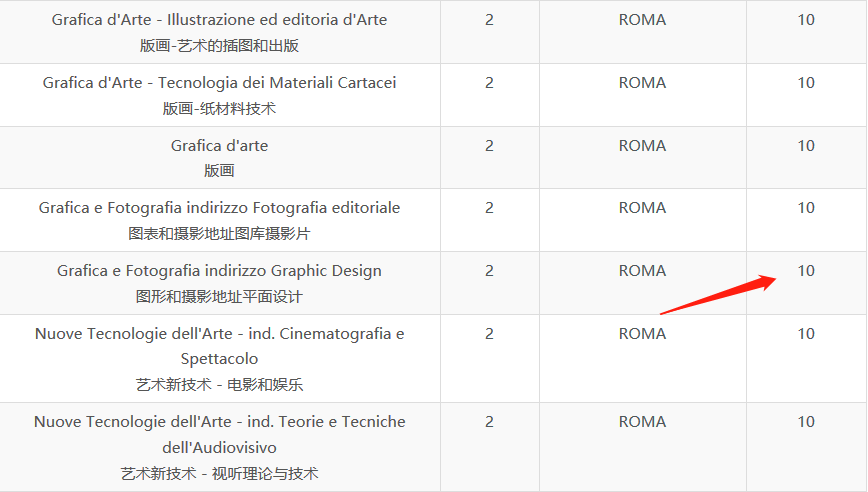868x492 pixels.
Task: Click the 'Grafica d'Arte - Tecnologia dei Materiali Cartacei' title
Action: [x=219, y=83]
